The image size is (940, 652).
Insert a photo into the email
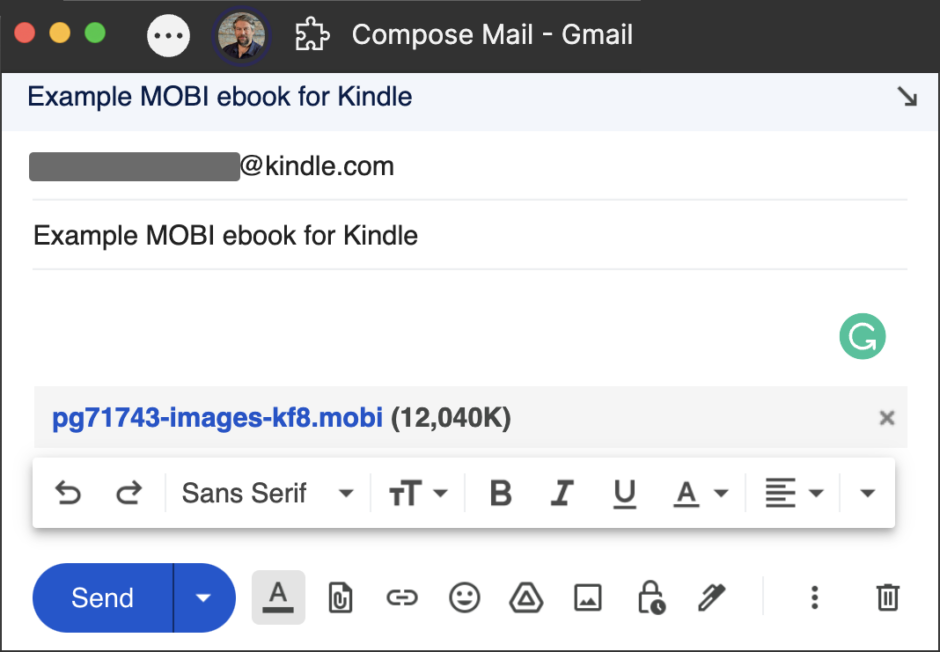[x=587, y=597]
